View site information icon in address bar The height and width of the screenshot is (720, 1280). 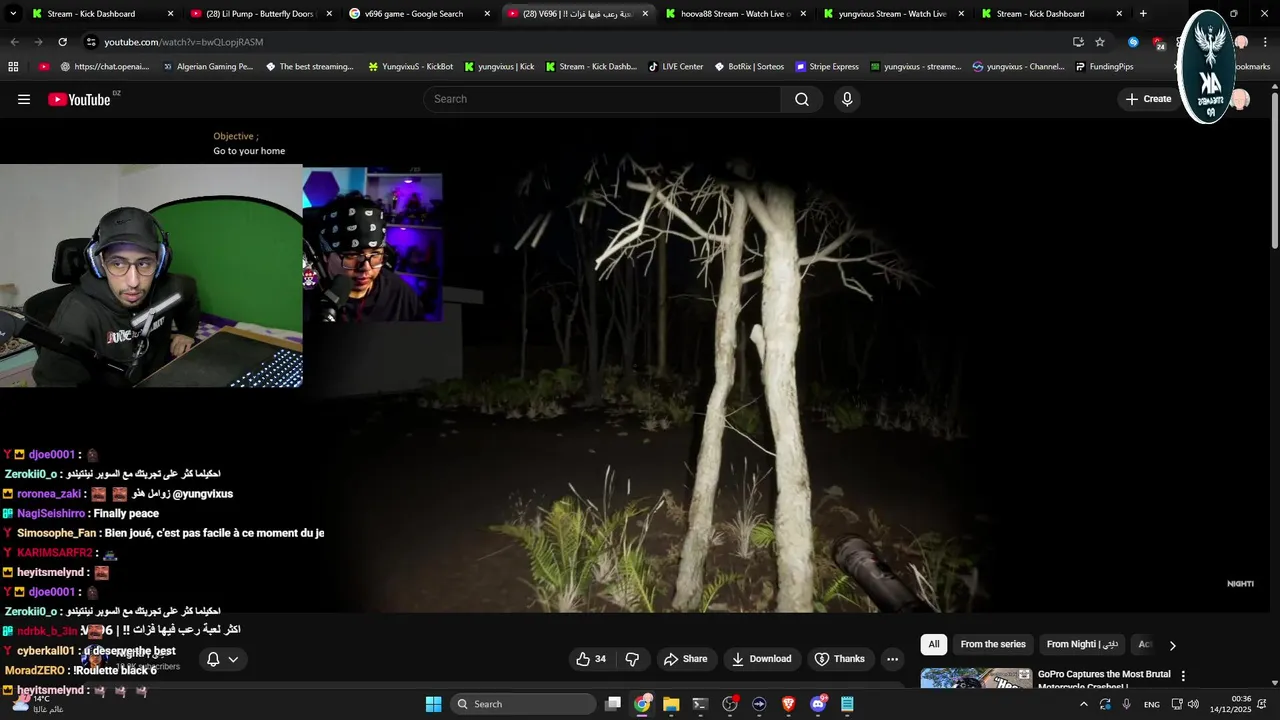pos(91,42)
